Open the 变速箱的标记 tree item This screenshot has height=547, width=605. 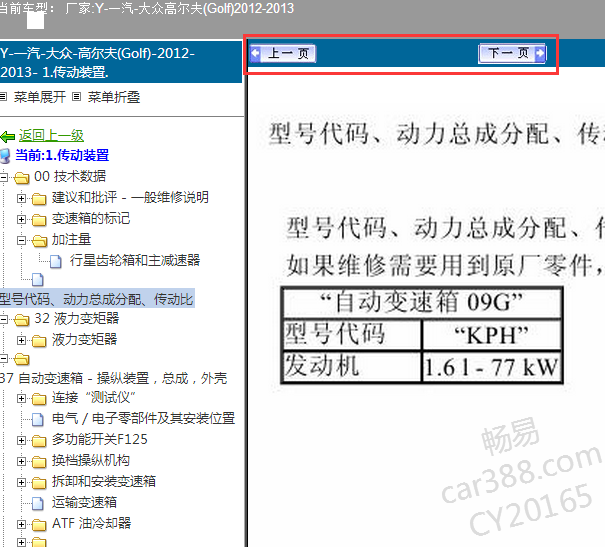[91, 218]
